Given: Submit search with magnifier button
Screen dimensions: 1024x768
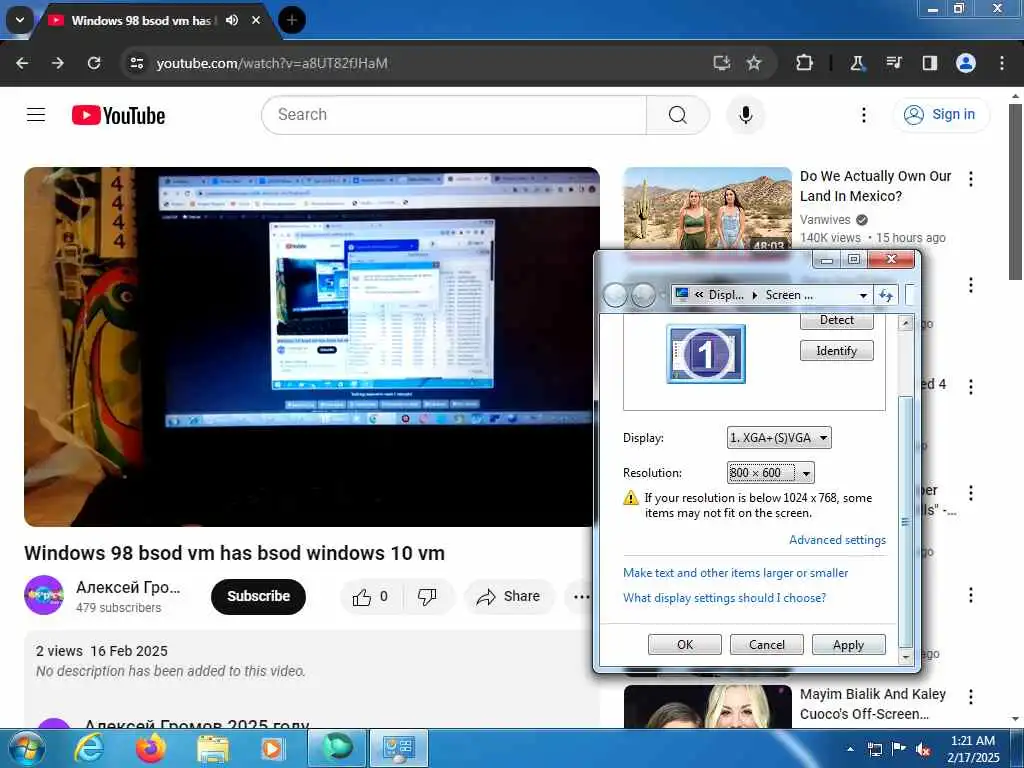Looking at the screenshot, I should [678, 115].
